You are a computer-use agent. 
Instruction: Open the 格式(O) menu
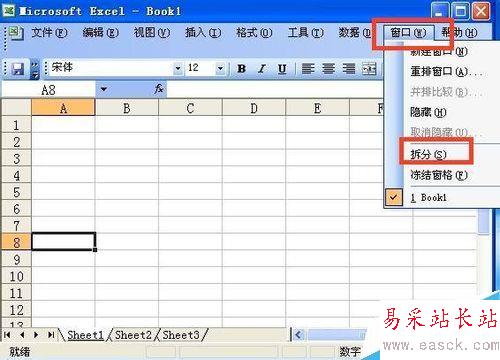coord(254,33)
